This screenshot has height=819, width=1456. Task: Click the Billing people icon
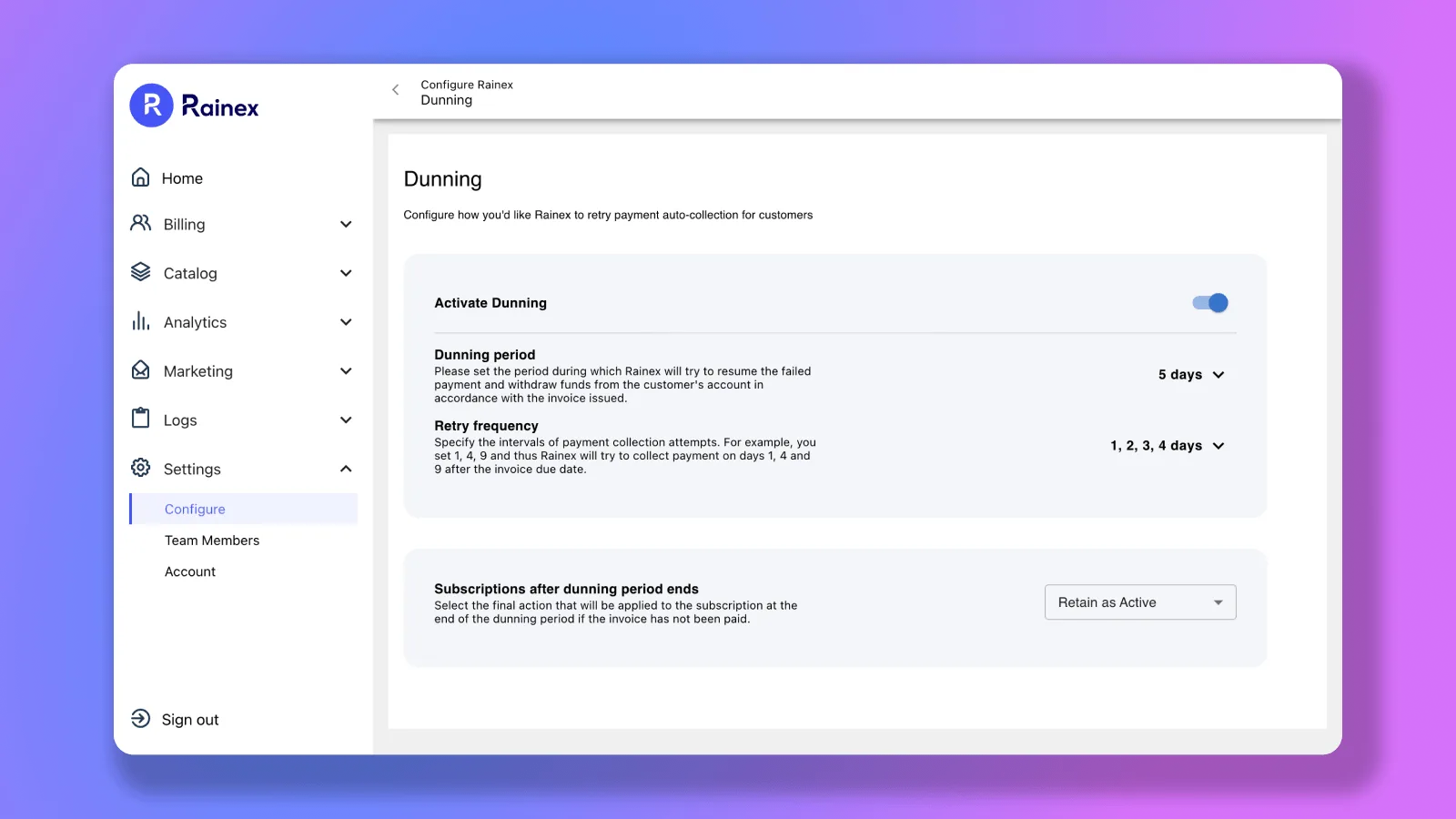point(140,223)
